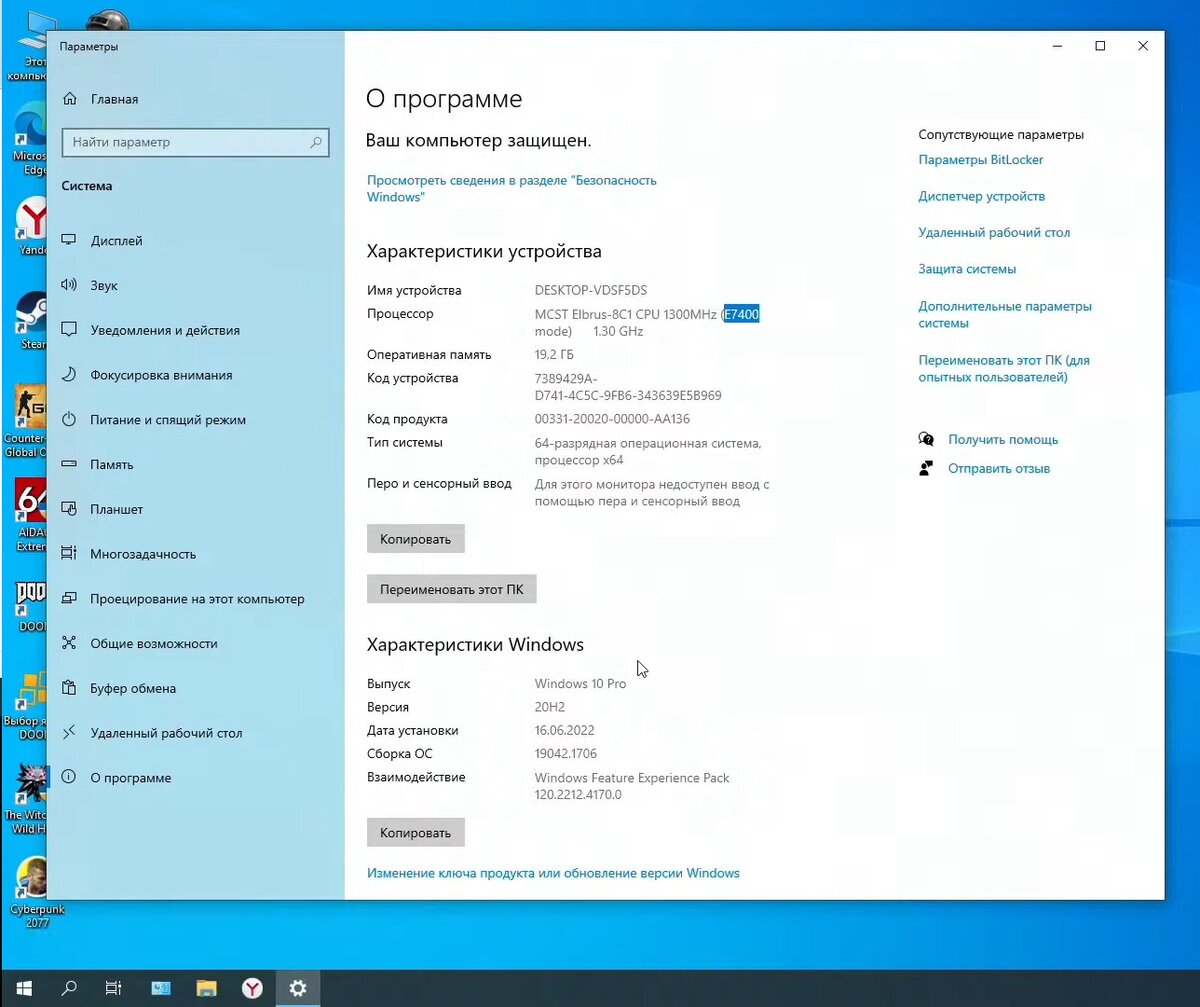The height and width of the screenshot is (1007, 1200).
Task: Click the Удаленный рабочий стол sidebar icon
Action: [69, 733]
